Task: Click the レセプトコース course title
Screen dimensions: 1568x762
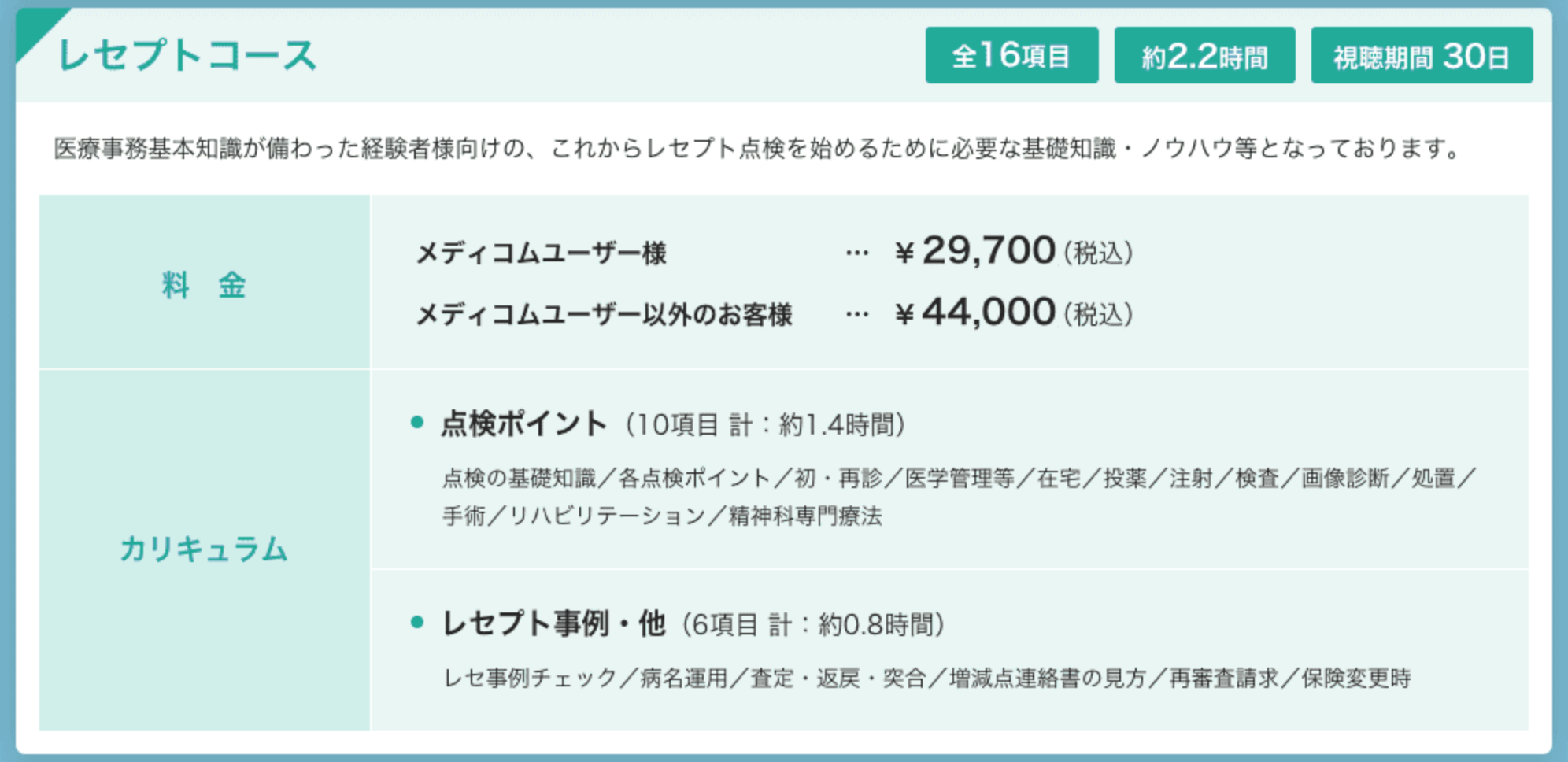Action: coord(187,56)
